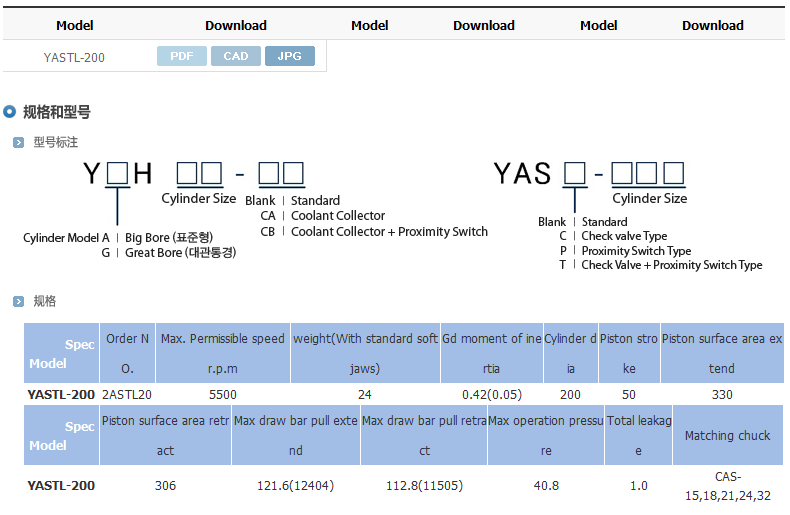Click the 'Coolant Collector' CA option text

[338, 216]
